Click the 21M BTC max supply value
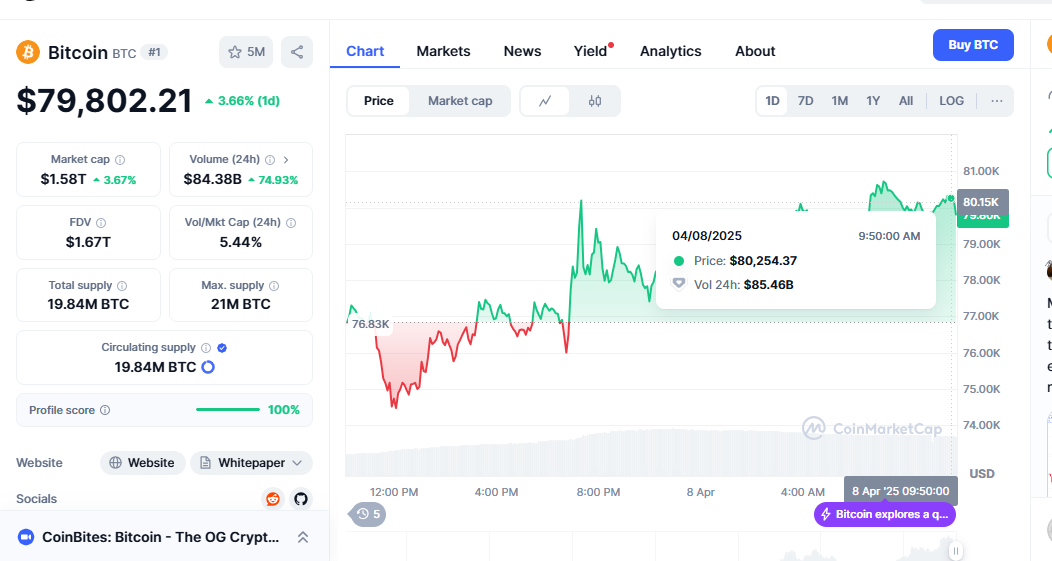 (241, 304)
